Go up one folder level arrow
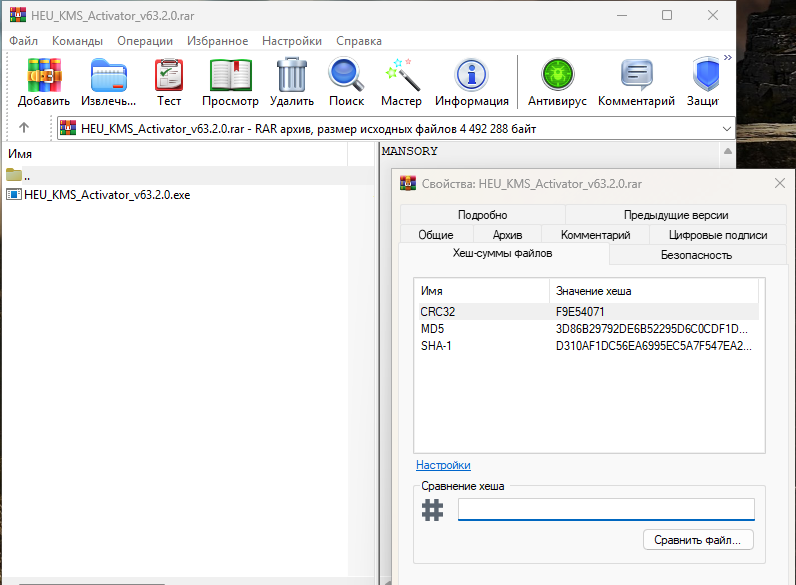This screenshot has width=796, height=585. point(24,127)
